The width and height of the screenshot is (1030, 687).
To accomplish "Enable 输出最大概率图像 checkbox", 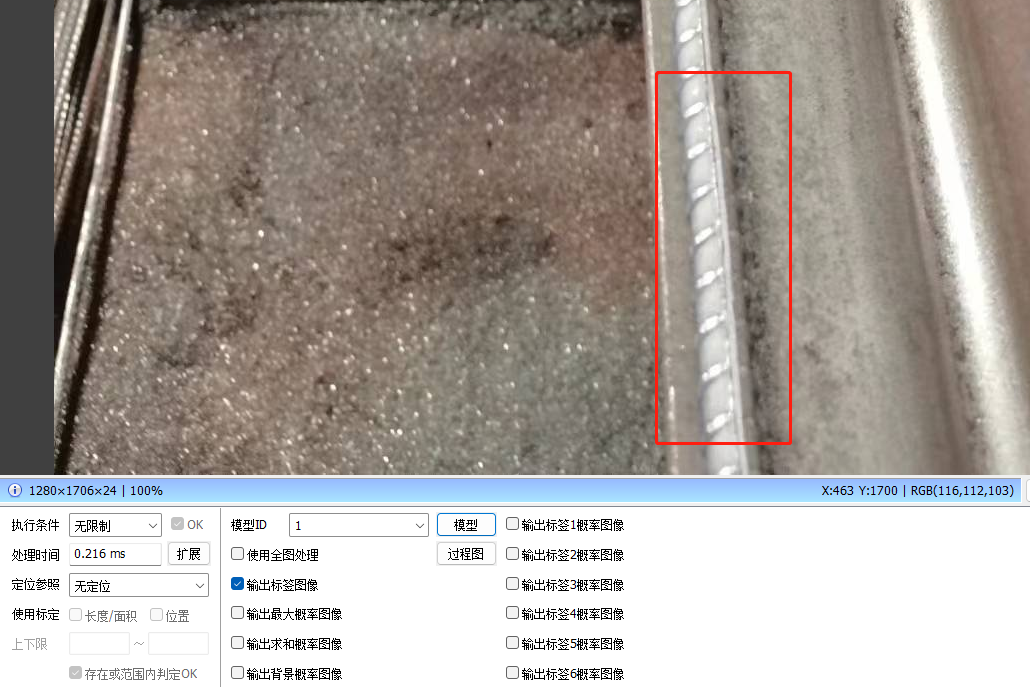I will 238,613.
